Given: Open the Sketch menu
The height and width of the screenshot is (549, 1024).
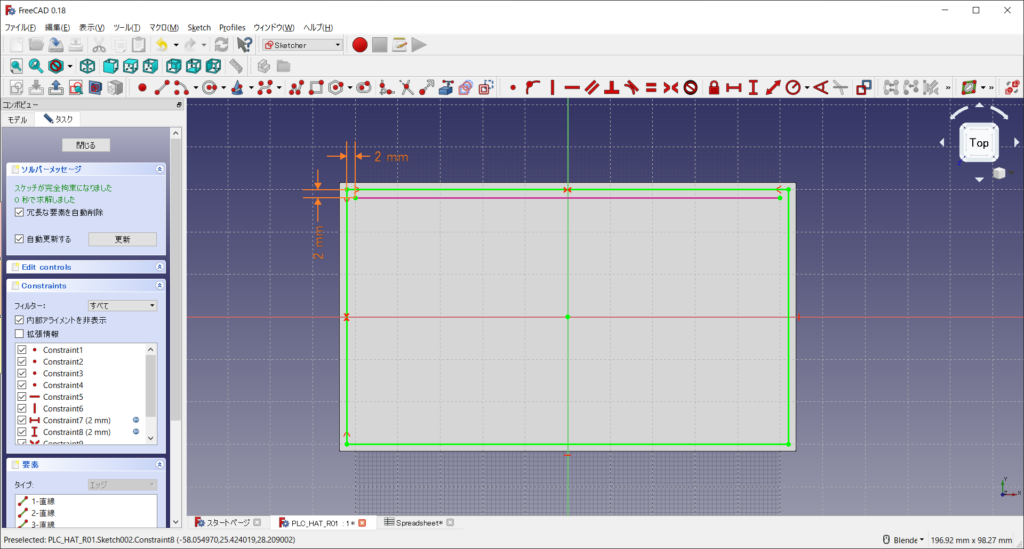Looking at the screenshot, I should click(x=199, y=27).
